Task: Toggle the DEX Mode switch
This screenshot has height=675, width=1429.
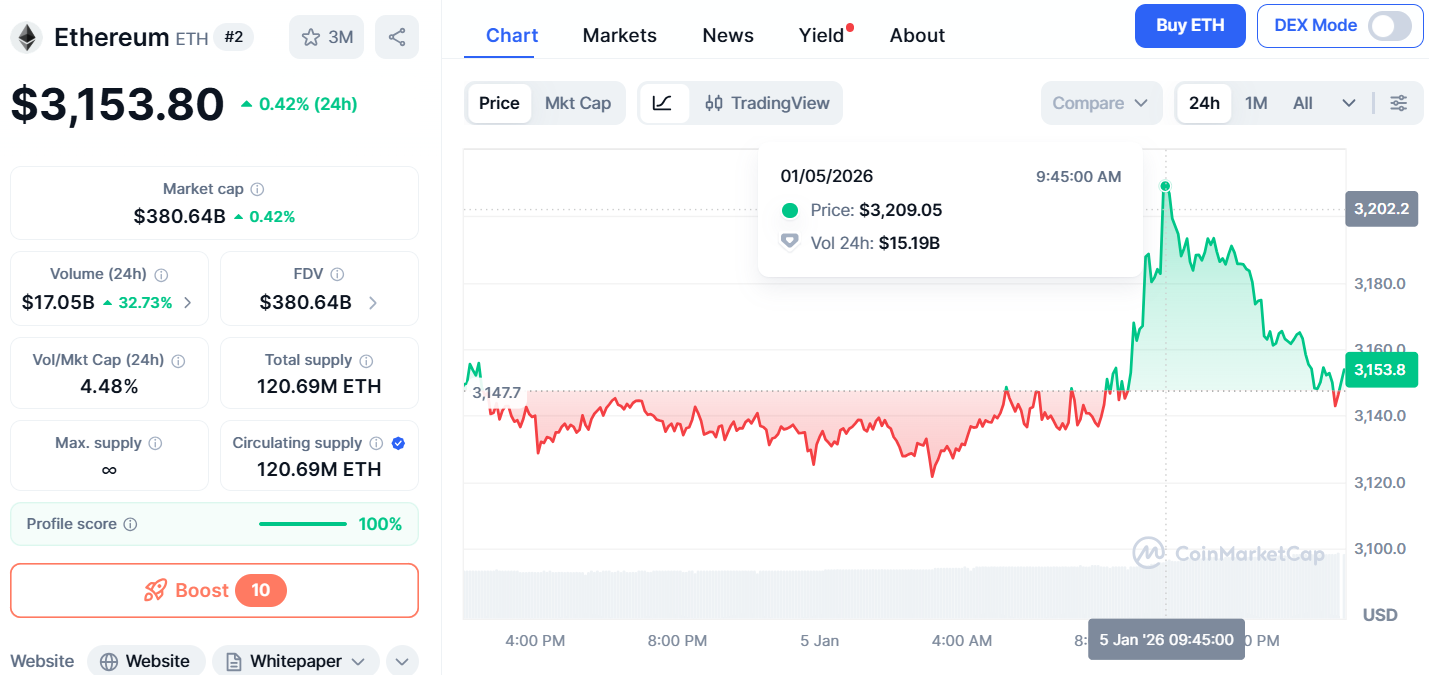Action: pos(1390,26)
